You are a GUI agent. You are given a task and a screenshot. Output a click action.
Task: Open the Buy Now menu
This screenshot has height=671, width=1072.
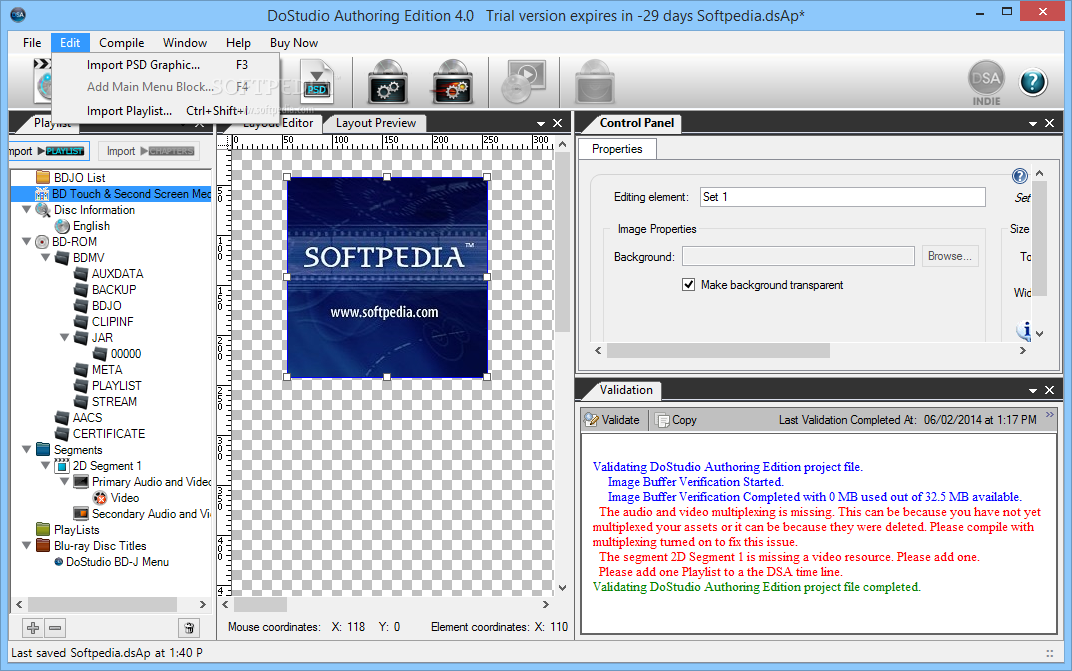pyautogui.click(x=294, y=42)
